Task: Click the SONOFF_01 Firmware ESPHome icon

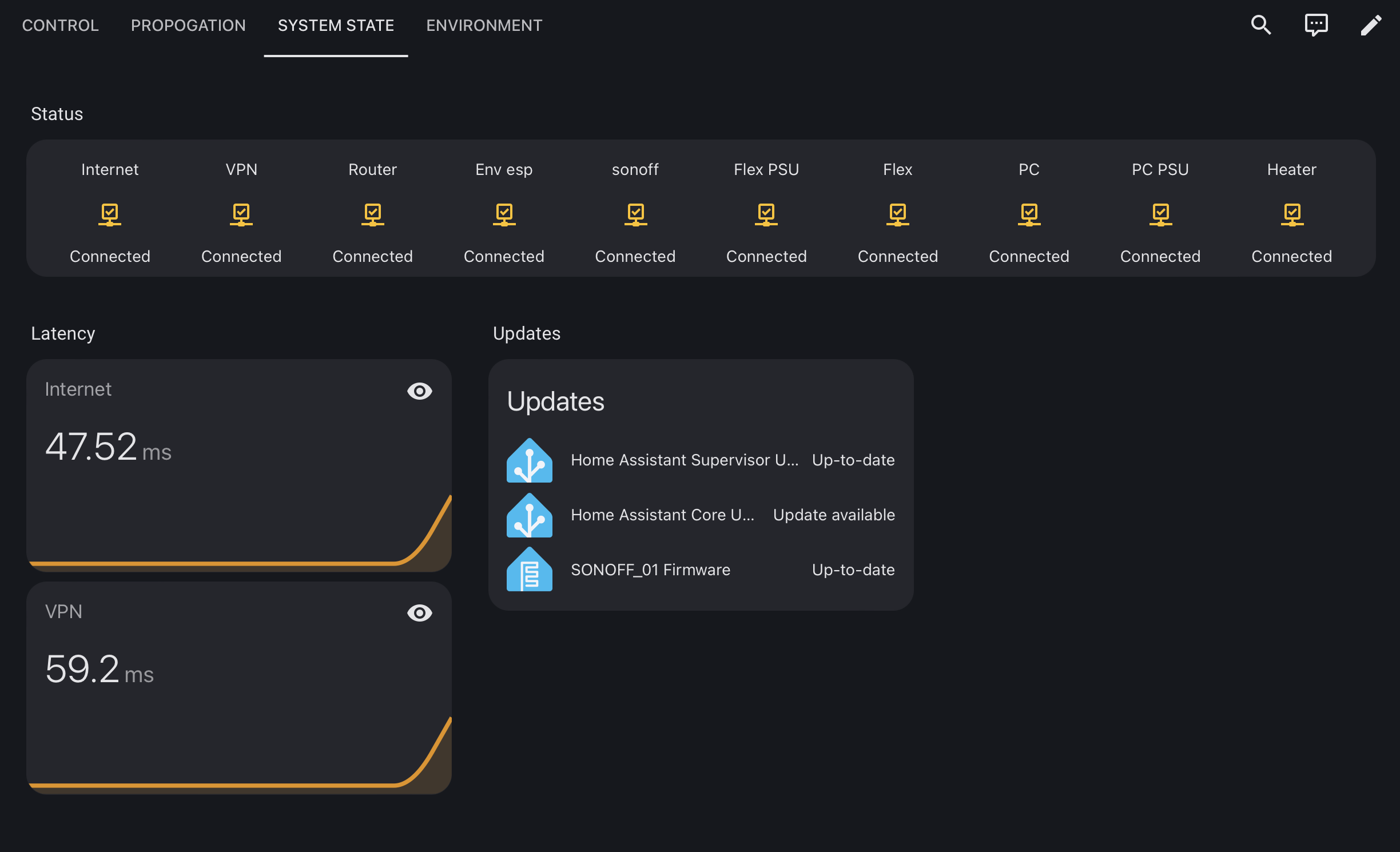Action: (530, 570)
